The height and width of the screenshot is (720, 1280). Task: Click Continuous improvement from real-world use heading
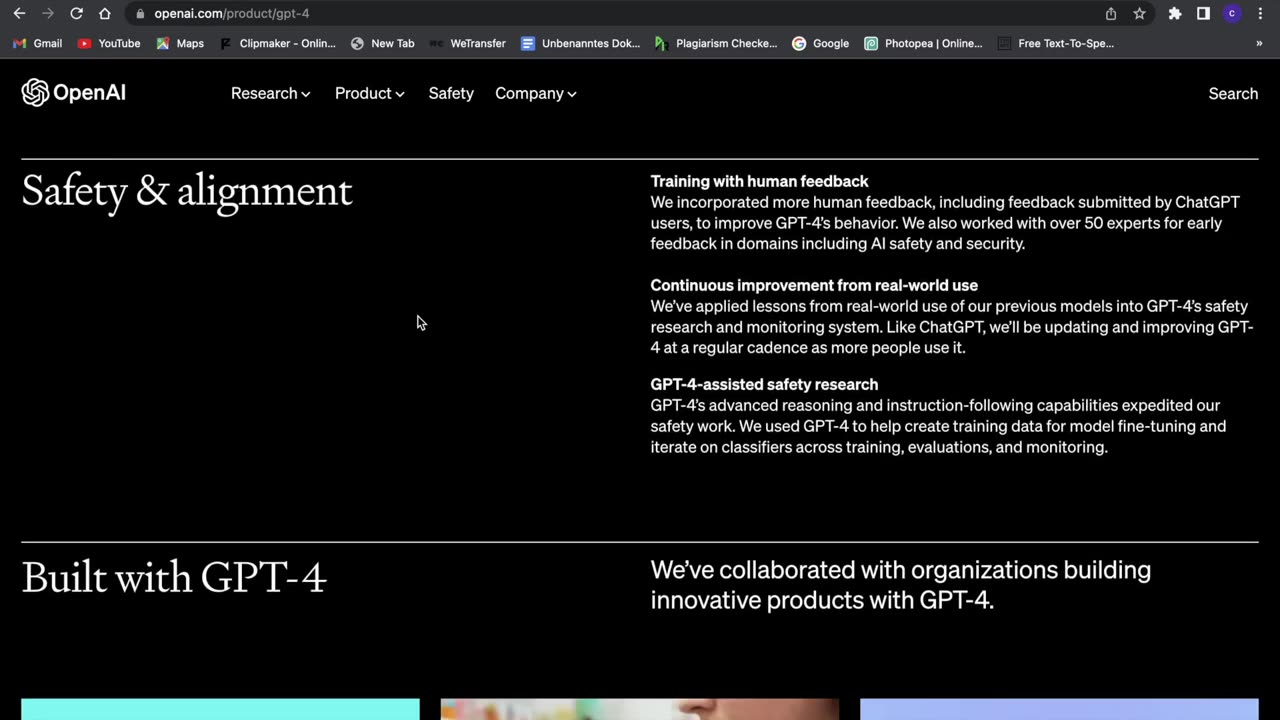click(x=814, y=285)
